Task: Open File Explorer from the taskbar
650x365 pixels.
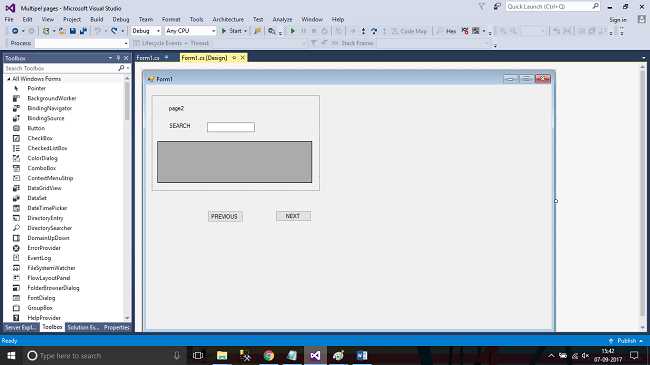Action: point(222,356)
